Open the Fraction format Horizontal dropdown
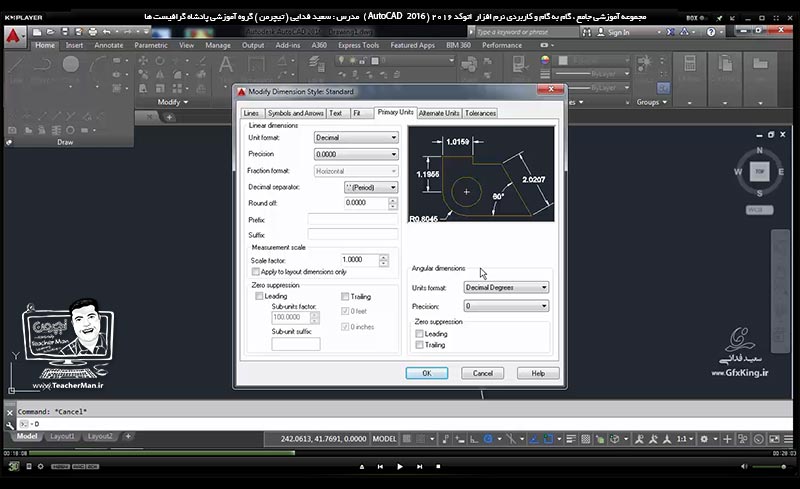 [x=356, y=171]
